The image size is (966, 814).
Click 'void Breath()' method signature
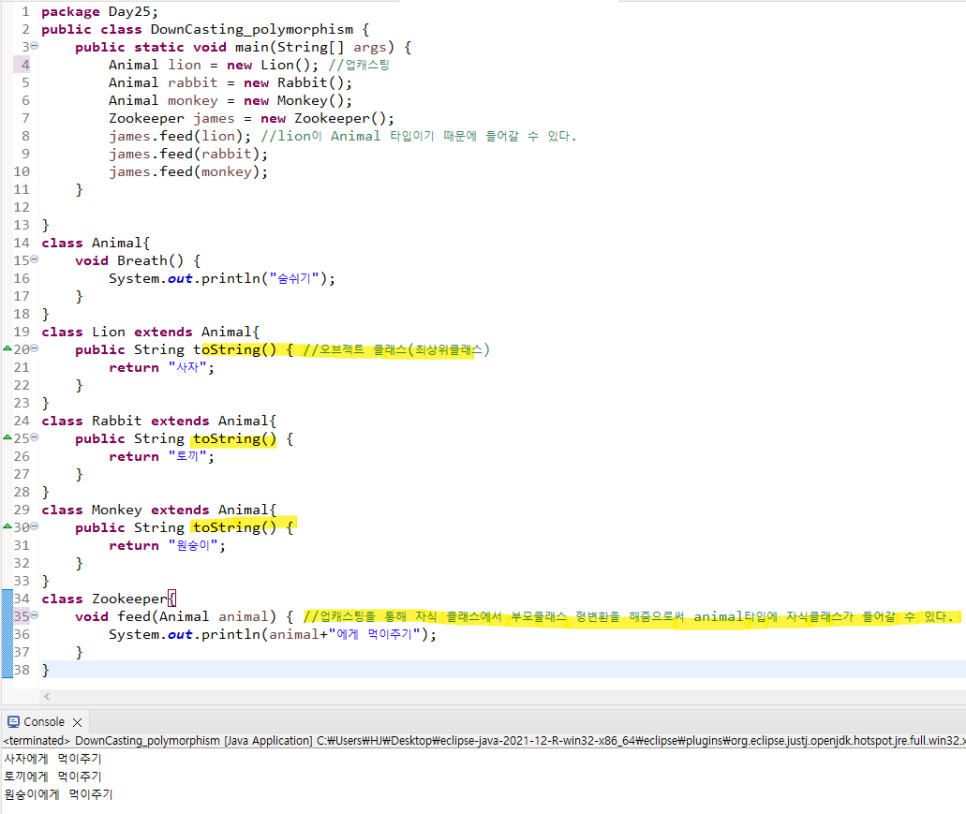pos(129,261)
